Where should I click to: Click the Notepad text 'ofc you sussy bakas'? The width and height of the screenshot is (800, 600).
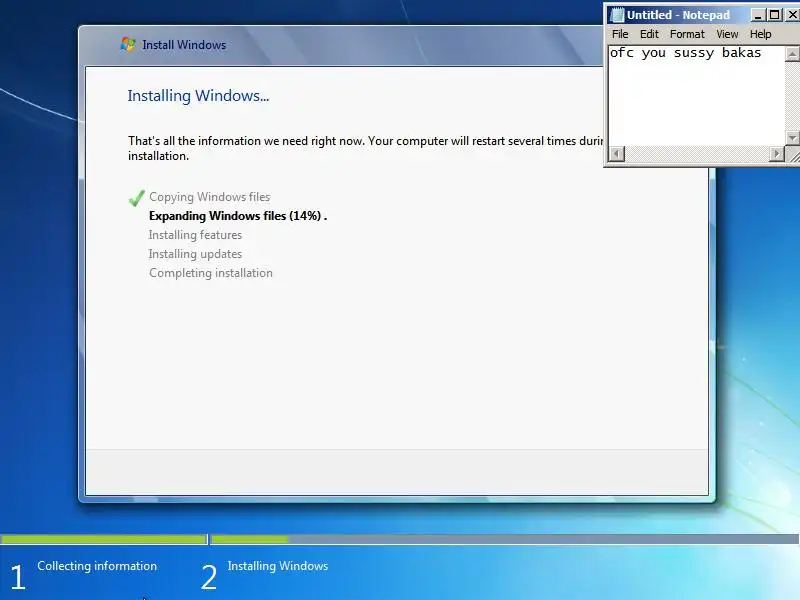pos(685,53)
